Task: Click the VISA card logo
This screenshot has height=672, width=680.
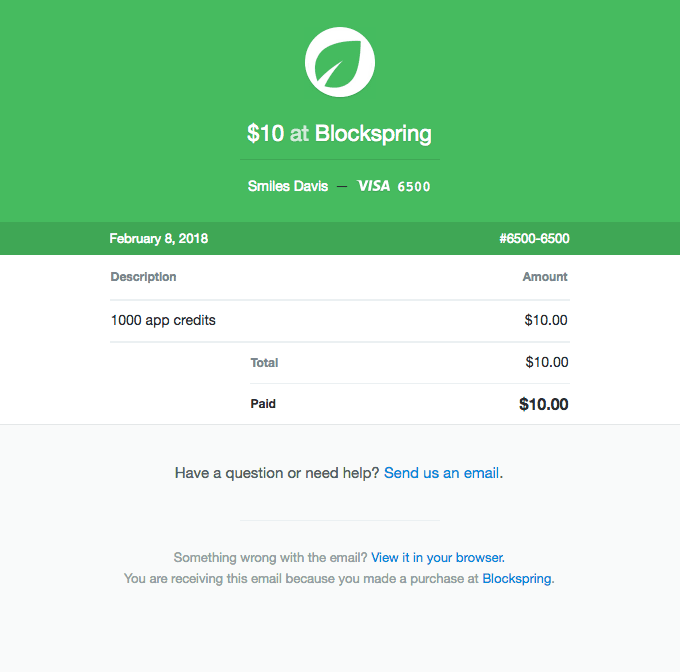Action: (x=373, y=186)
